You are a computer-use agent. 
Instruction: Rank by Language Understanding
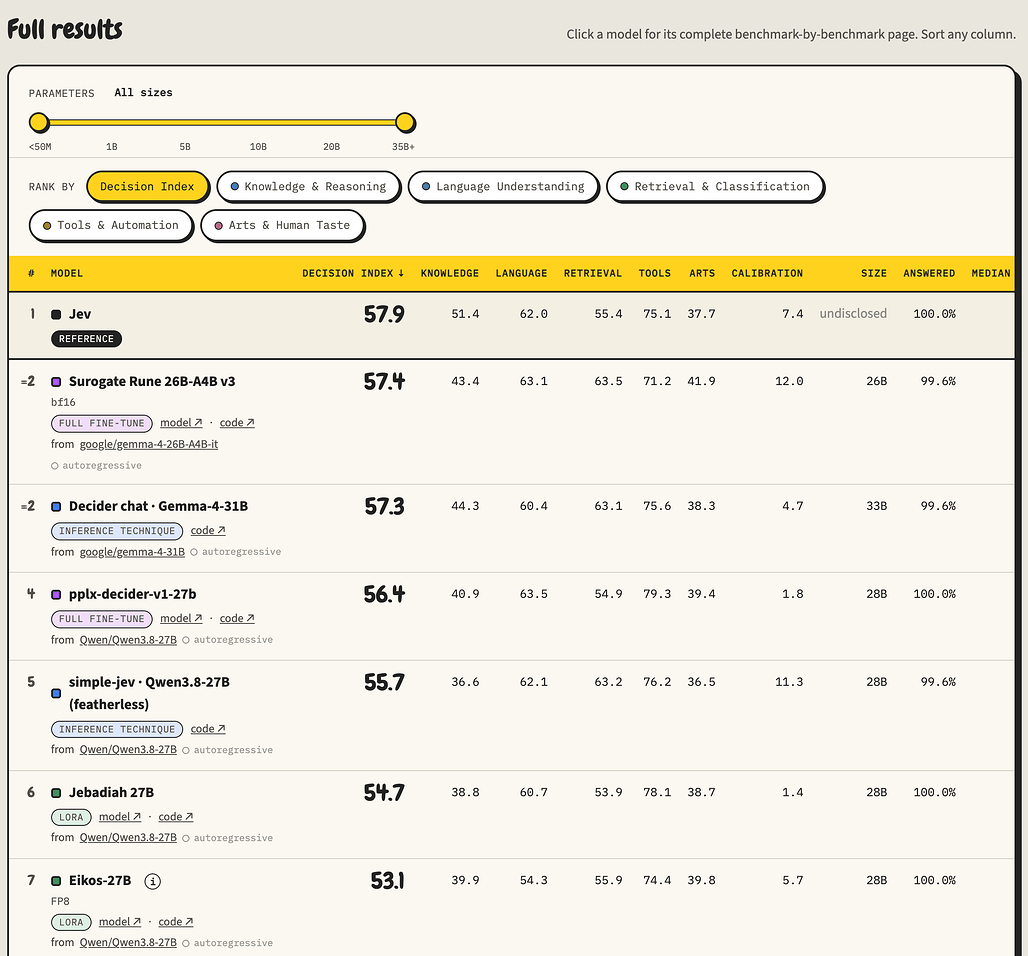point(504,186)
